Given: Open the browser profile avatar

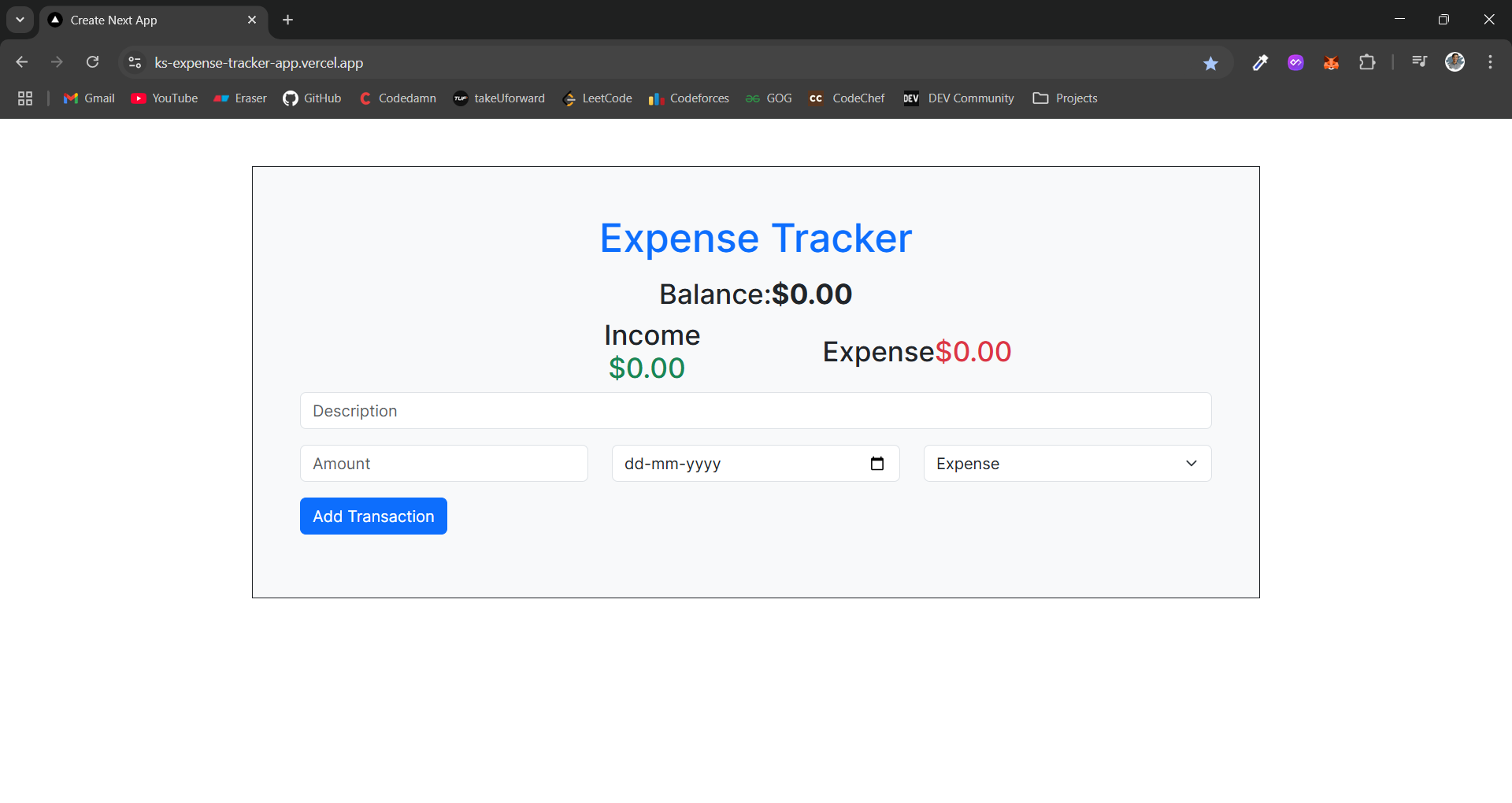Looking at the screenshot, I should (x=1456, y=62).
